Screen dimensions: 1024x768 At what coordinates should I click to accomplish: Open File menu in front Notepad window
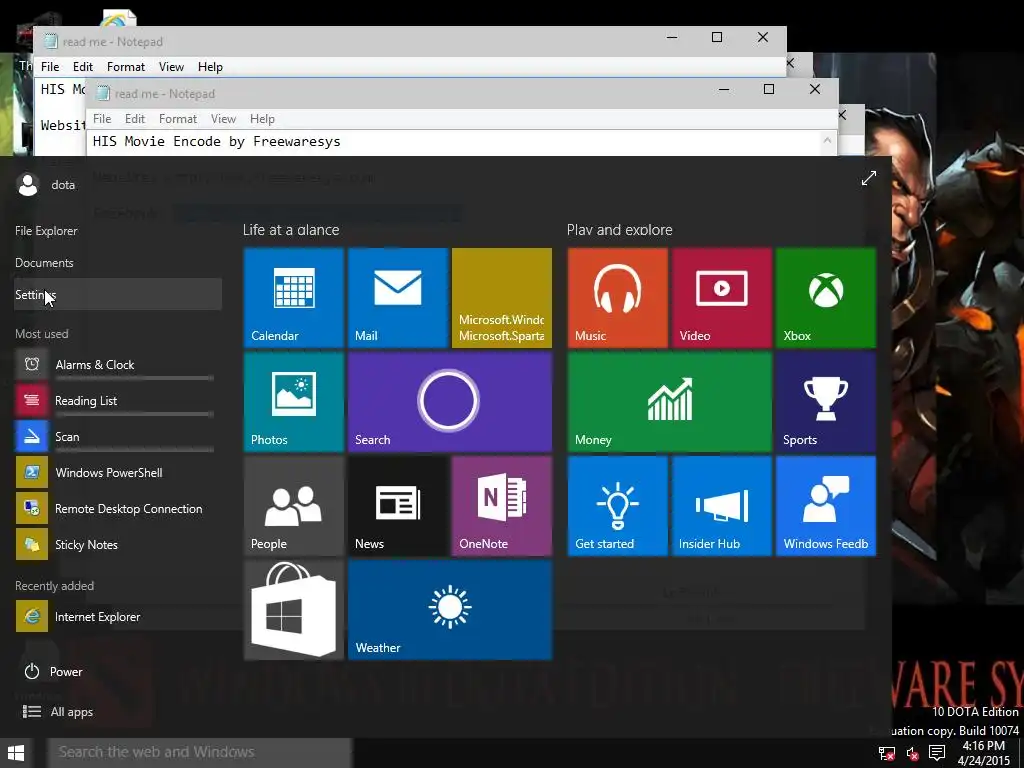102,119
